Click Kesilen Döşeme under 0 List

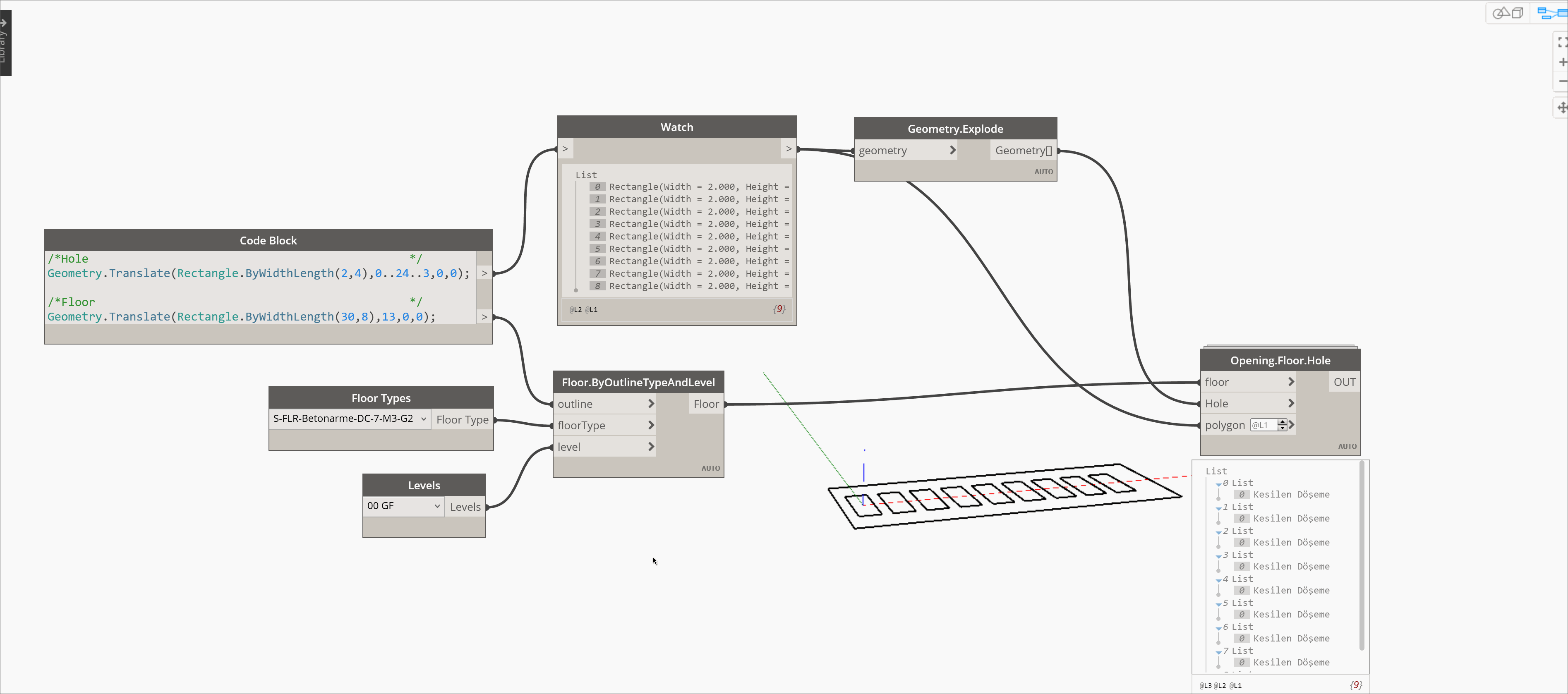tap(1291, 495)
